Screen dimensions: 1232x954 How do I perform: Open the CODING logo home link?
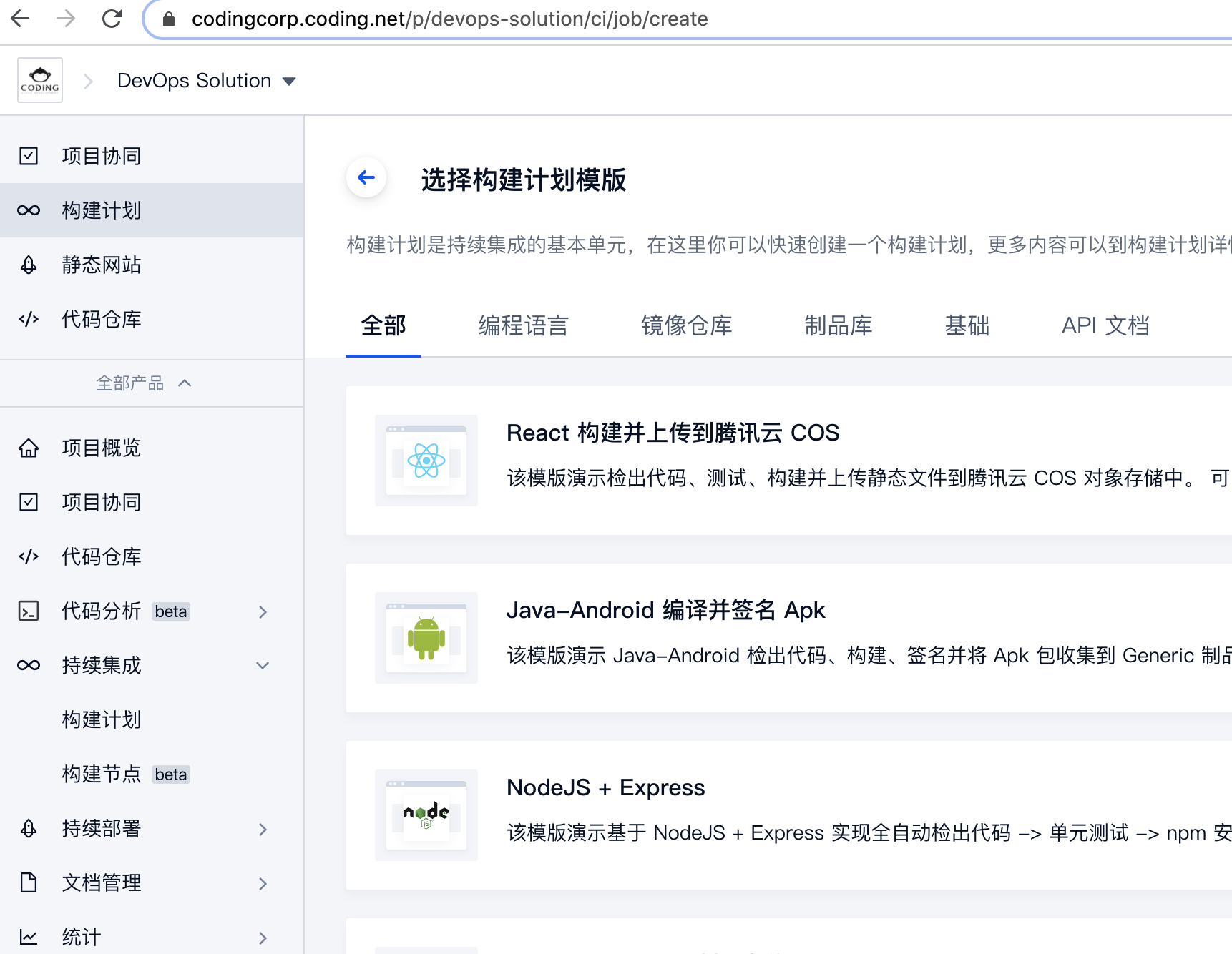point(40,80)
